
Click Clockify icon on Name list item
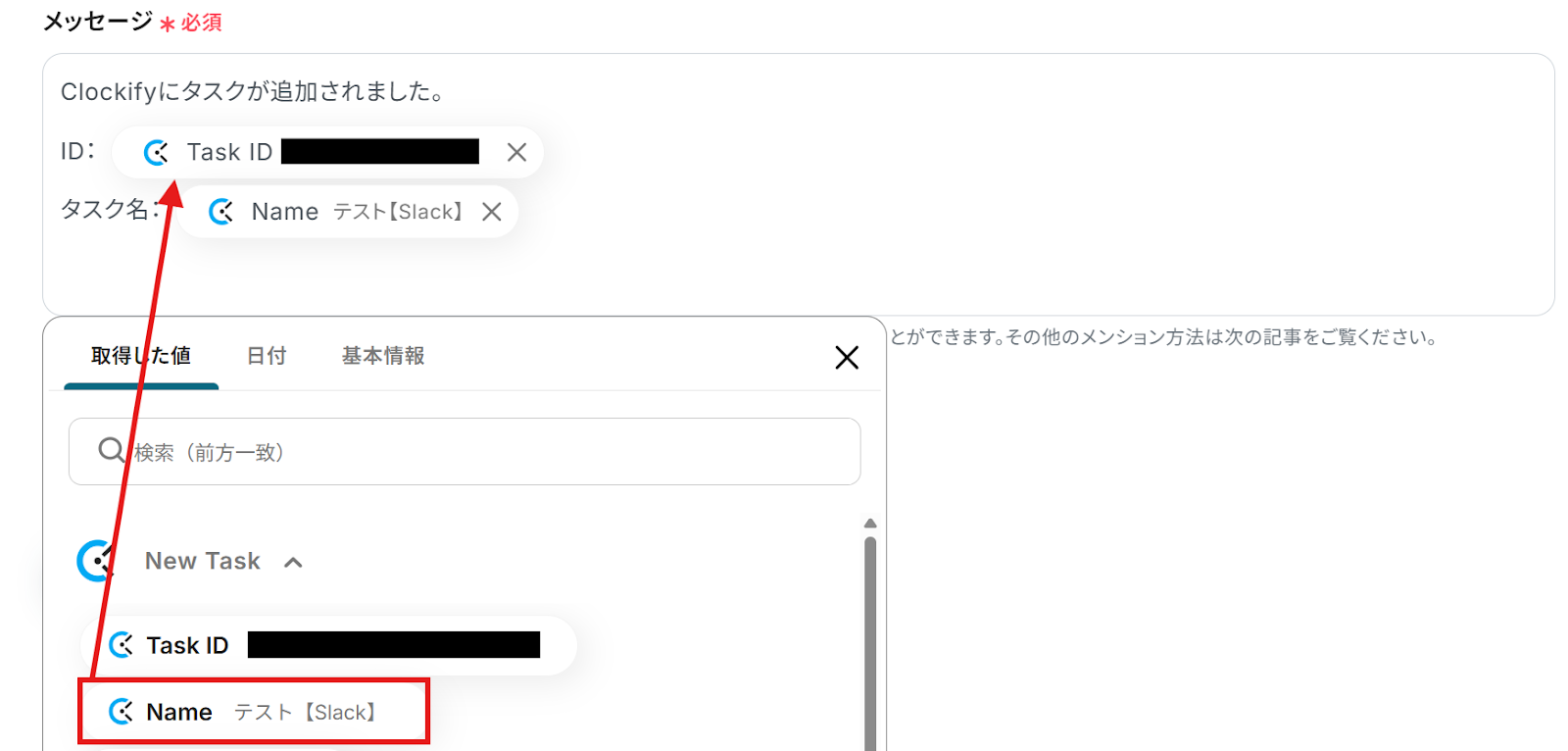[122, 712]
